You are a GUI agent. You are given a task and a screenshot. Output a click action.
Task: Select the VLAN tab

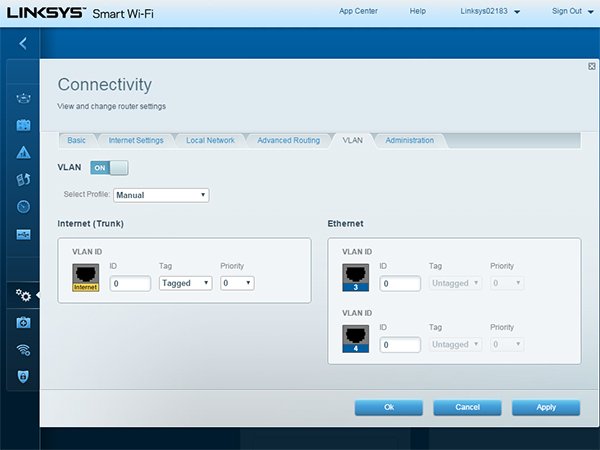click(x=352, y=140)
